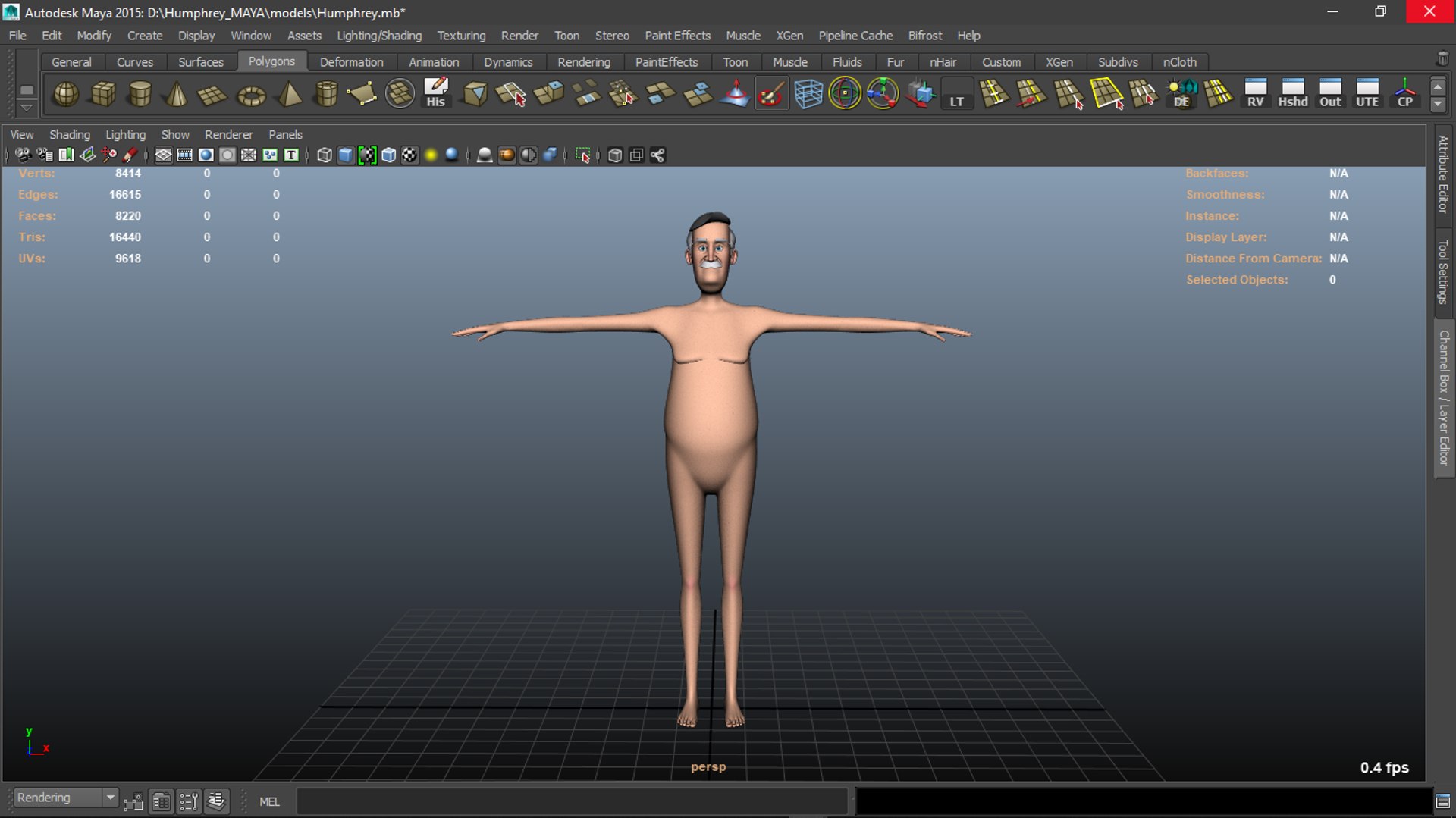The width and height of the screenshot is (1456, 818).
Task: Open the shelf options arrow menu
Action: [x=27, y=108]
